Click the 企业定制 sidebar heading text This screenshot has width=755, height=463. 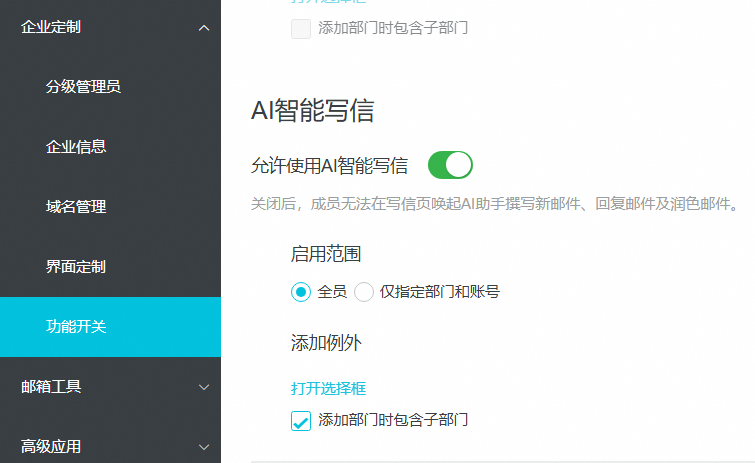51,27
